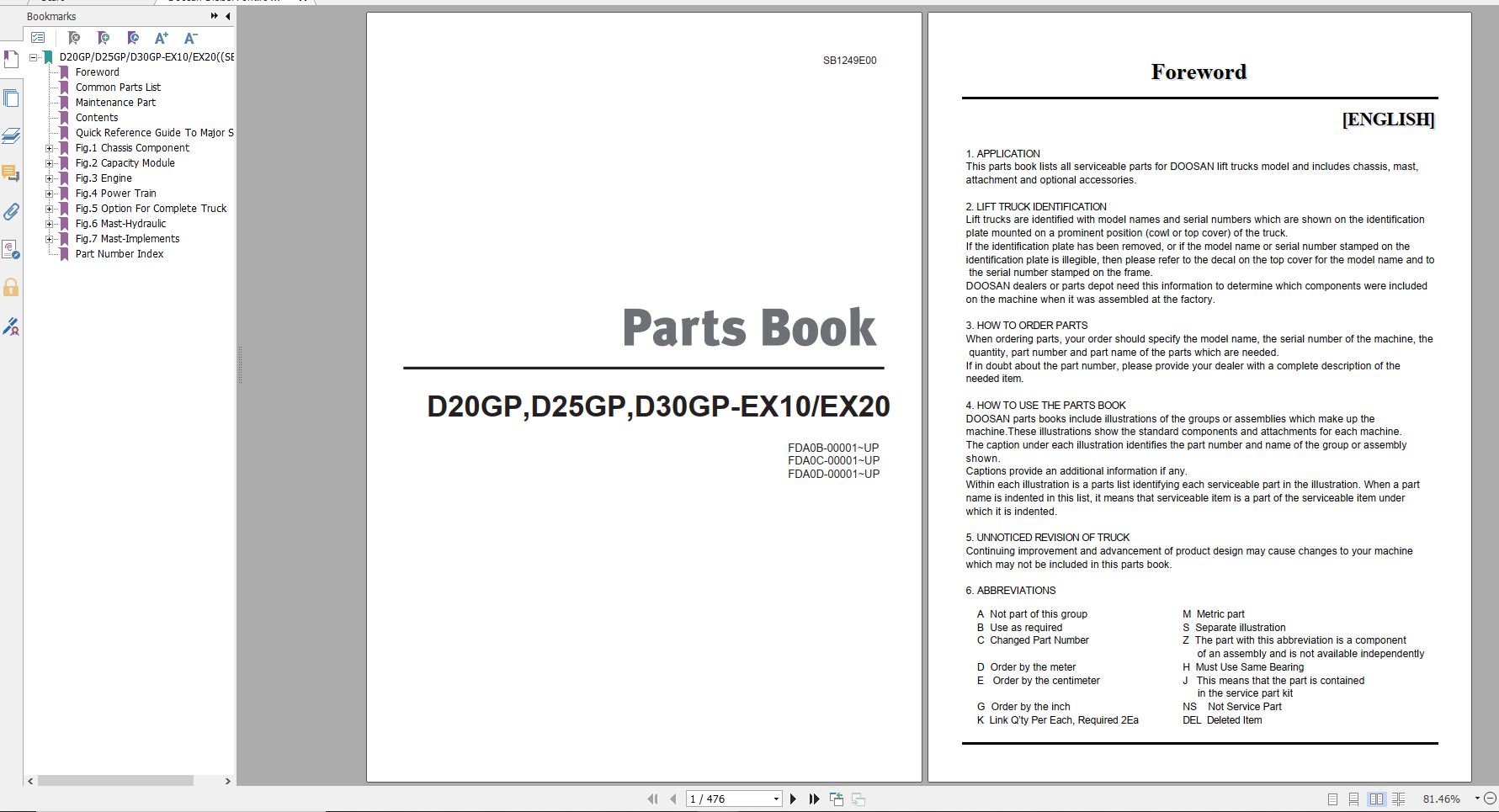
Task: Open the Comments panel
Action: pyautogui.click(x=11, y=174)
